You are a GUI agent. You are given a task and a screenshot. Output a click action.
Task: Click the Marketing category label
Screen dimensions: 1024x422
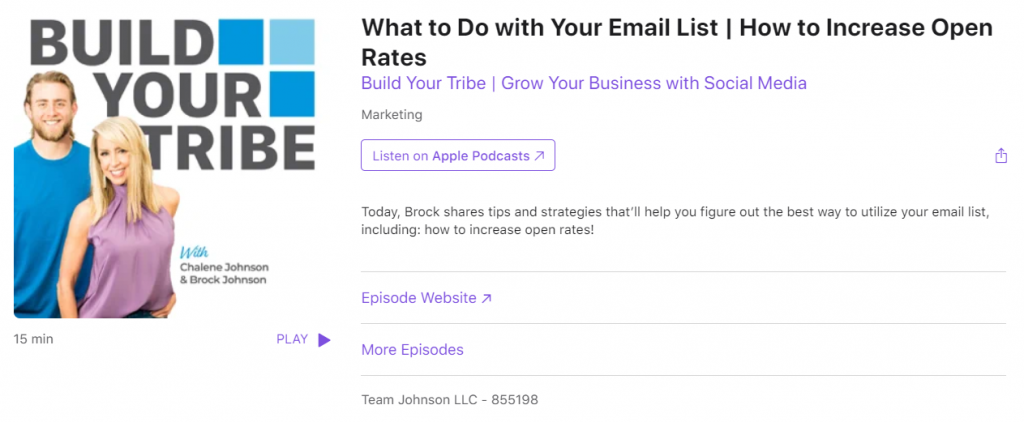click(392, 115)
